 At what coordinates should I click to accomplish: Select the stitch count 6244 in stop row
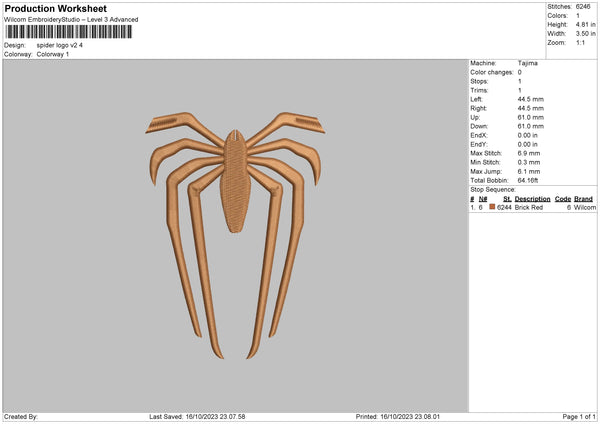coord(504,207)
